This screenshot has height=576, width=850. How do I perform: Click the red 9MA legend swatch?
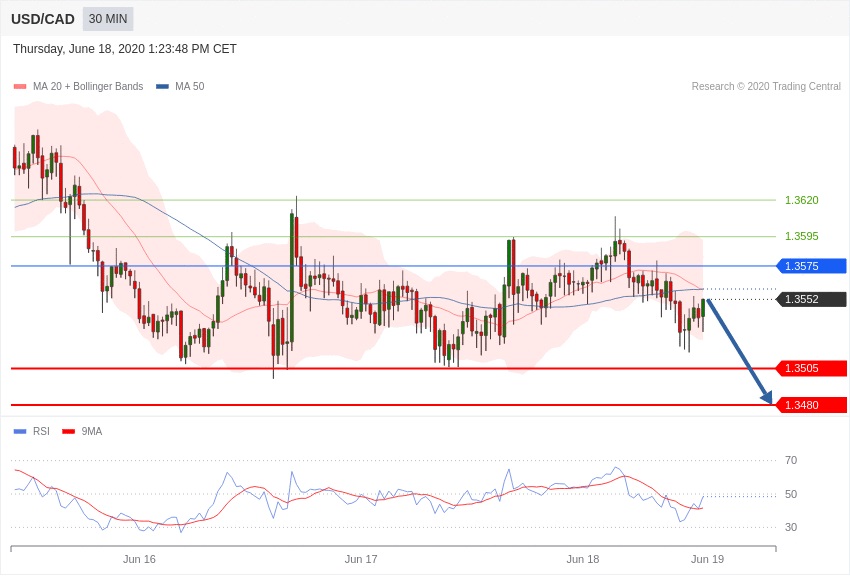68,431
